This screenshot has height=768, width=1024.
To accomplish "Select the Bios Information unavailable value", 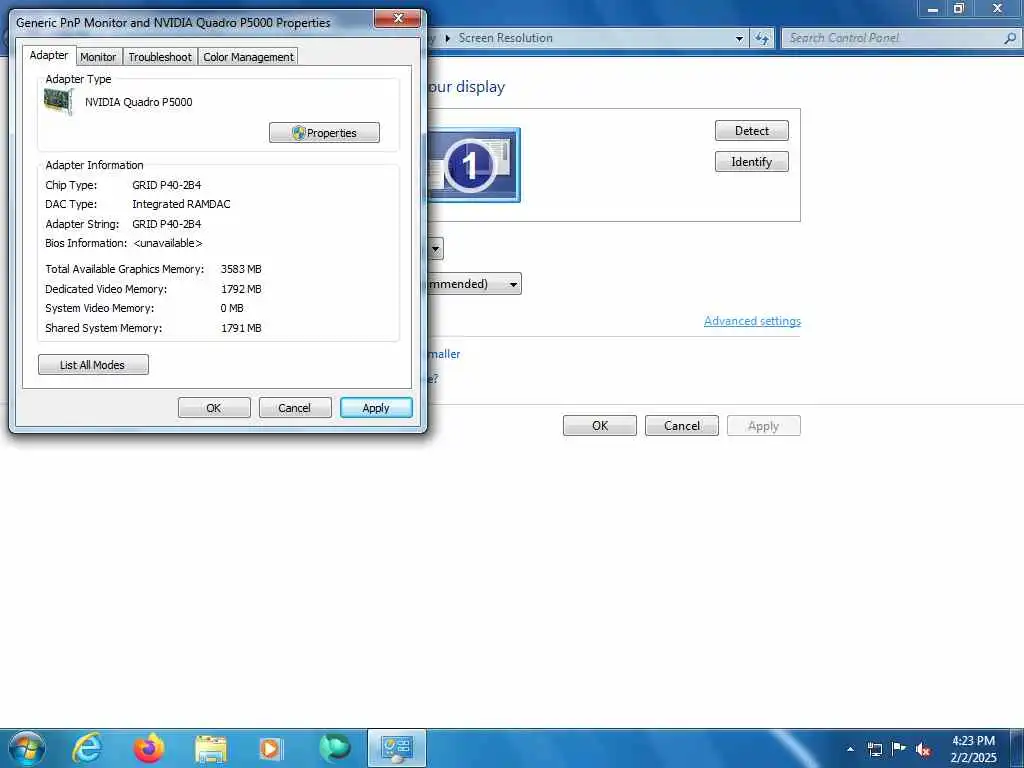I will click(168, 243).
